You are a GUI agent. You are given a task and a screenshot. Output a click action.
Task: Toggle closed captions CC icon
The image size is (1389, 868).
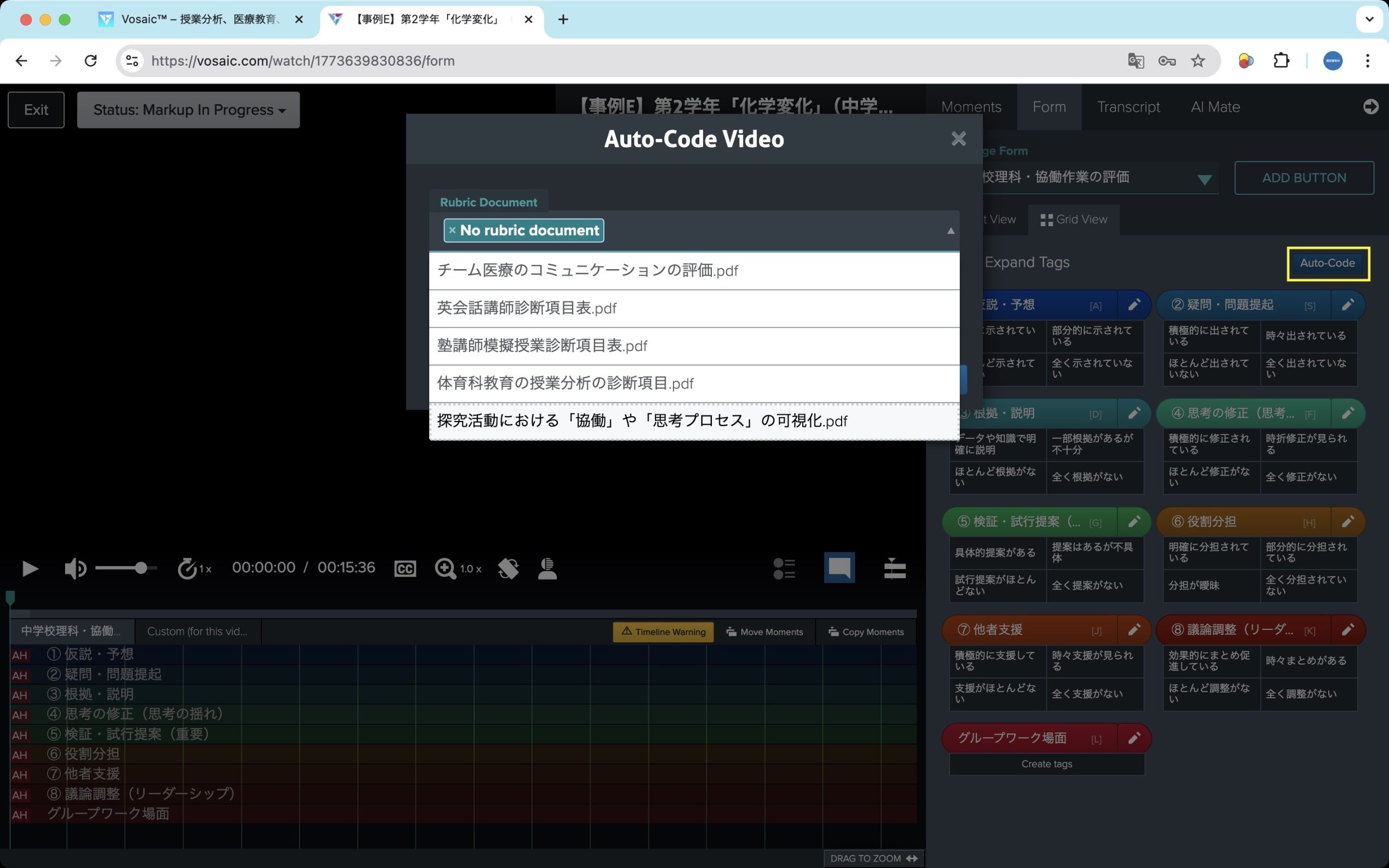(405, 569)
